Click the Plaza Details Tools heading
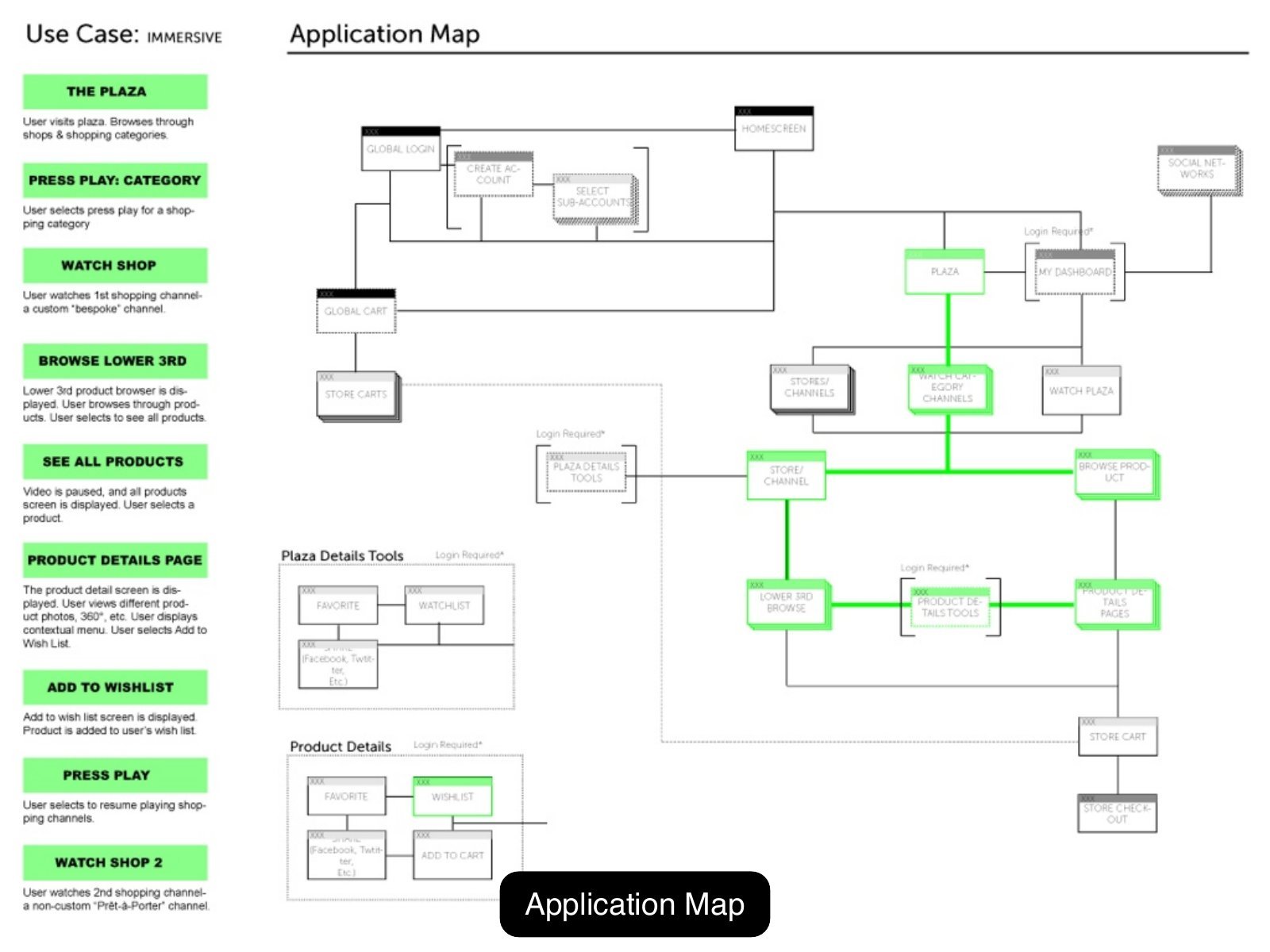Viewport: 1270px width, 952px height. [x=342, y=555]
